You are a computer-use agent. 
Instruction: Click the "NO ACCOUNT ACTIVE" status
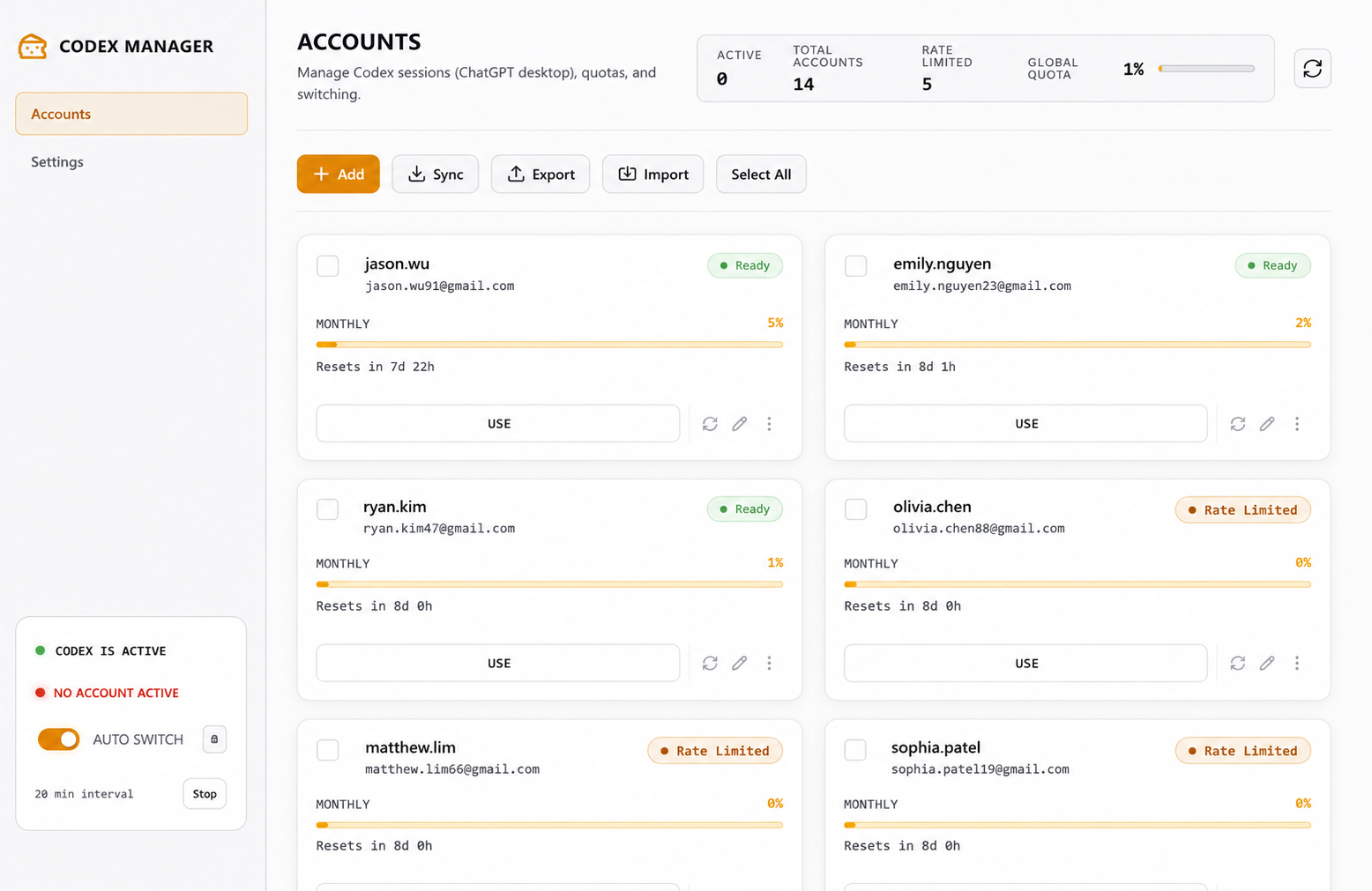(116, 693)
